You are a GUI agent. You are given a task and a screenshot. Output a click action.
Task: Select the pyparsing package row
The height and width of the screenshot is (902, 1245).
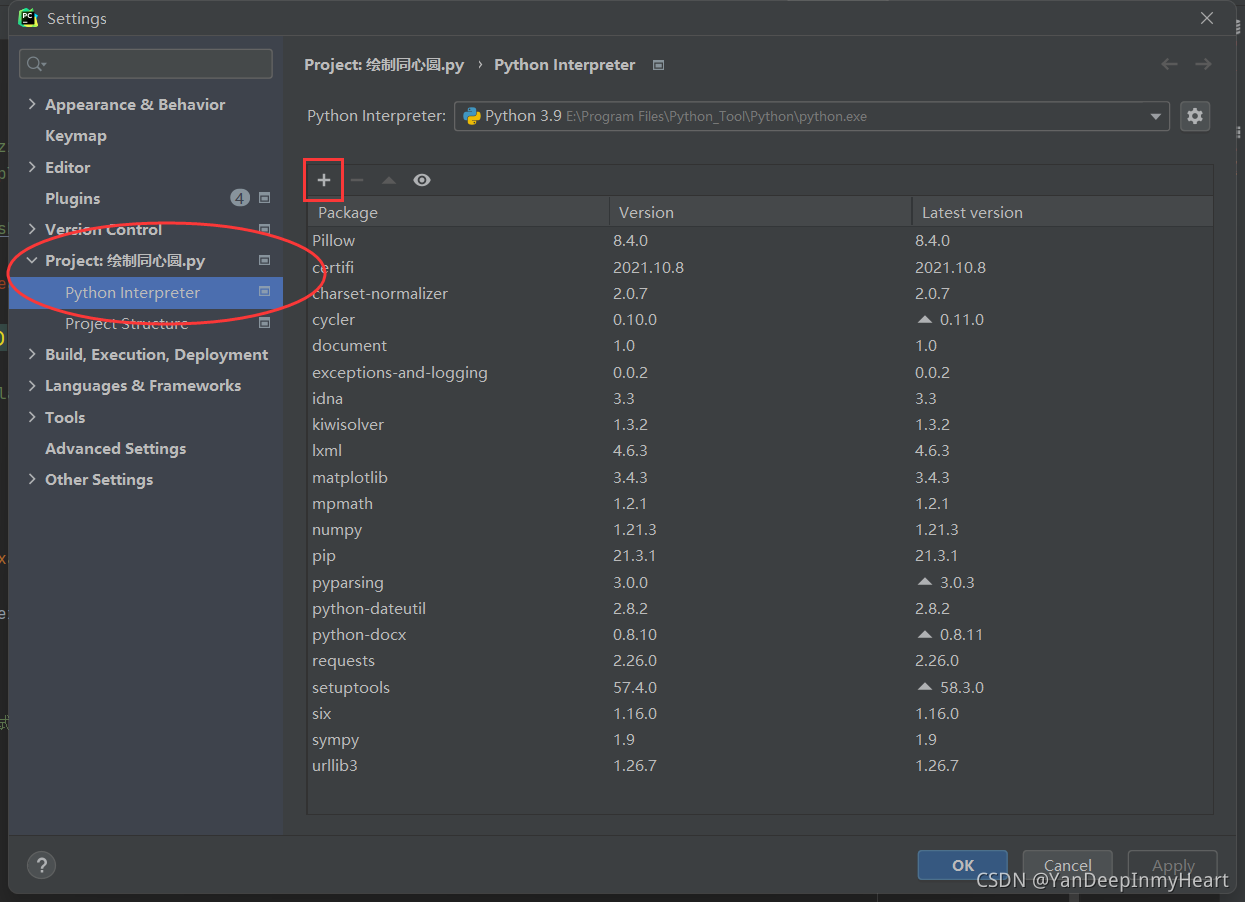point(760,582)
